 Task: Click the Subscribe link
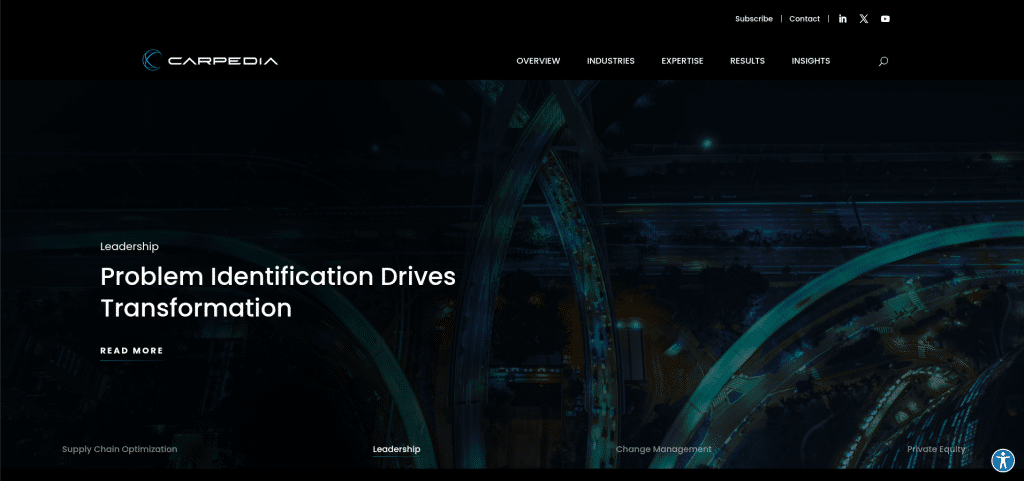[754, 19]
